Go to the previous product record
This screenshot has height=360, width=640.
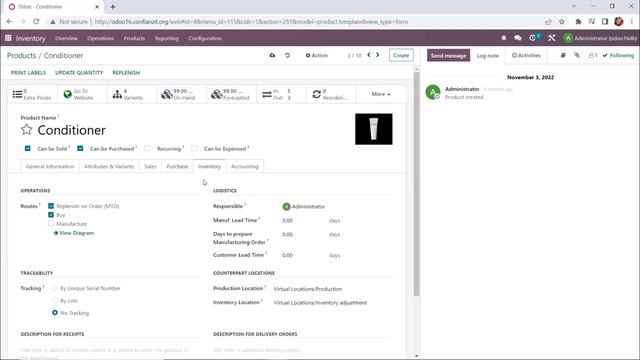369,55
